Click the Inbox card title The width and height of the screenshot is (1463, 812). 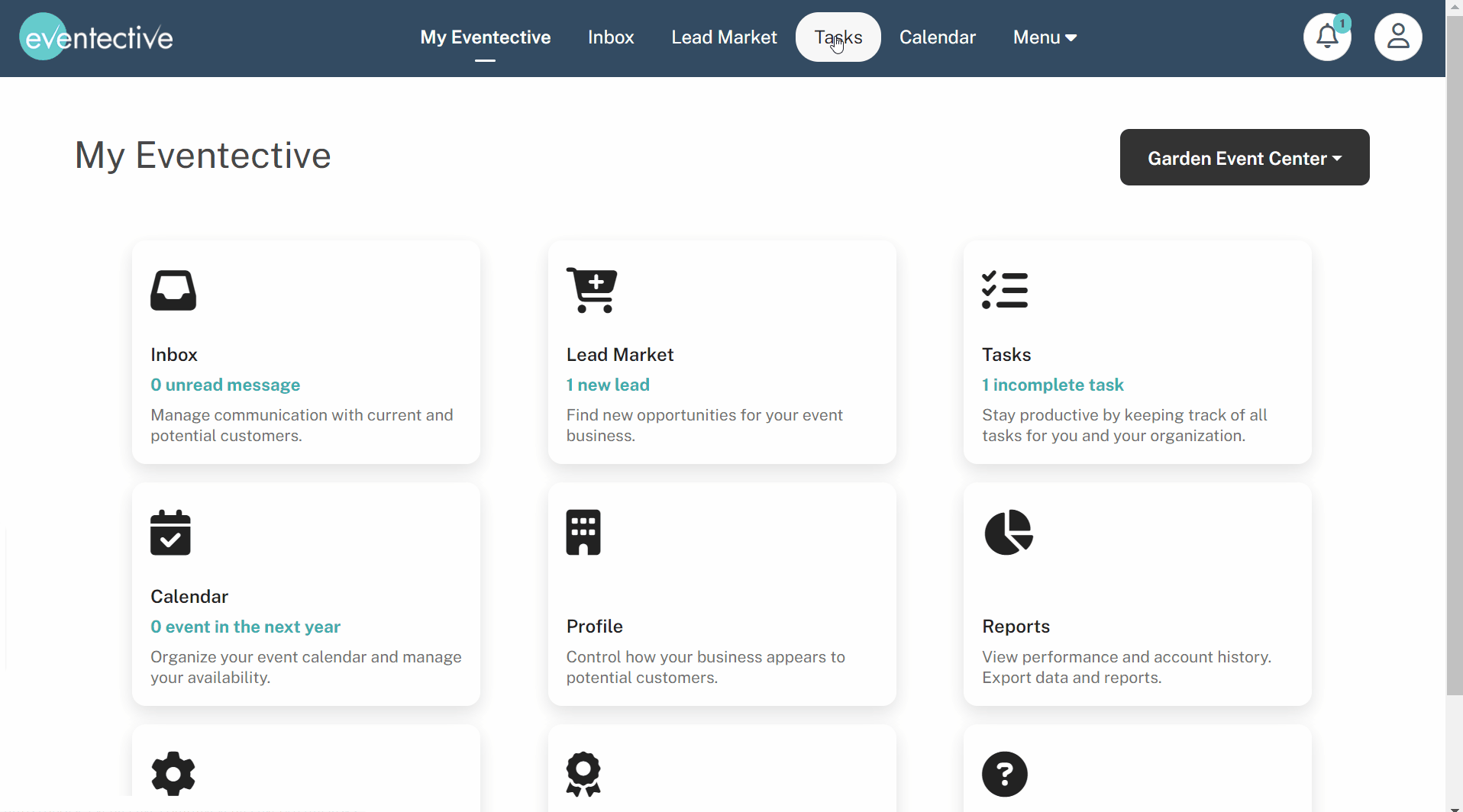coord(174,355)
